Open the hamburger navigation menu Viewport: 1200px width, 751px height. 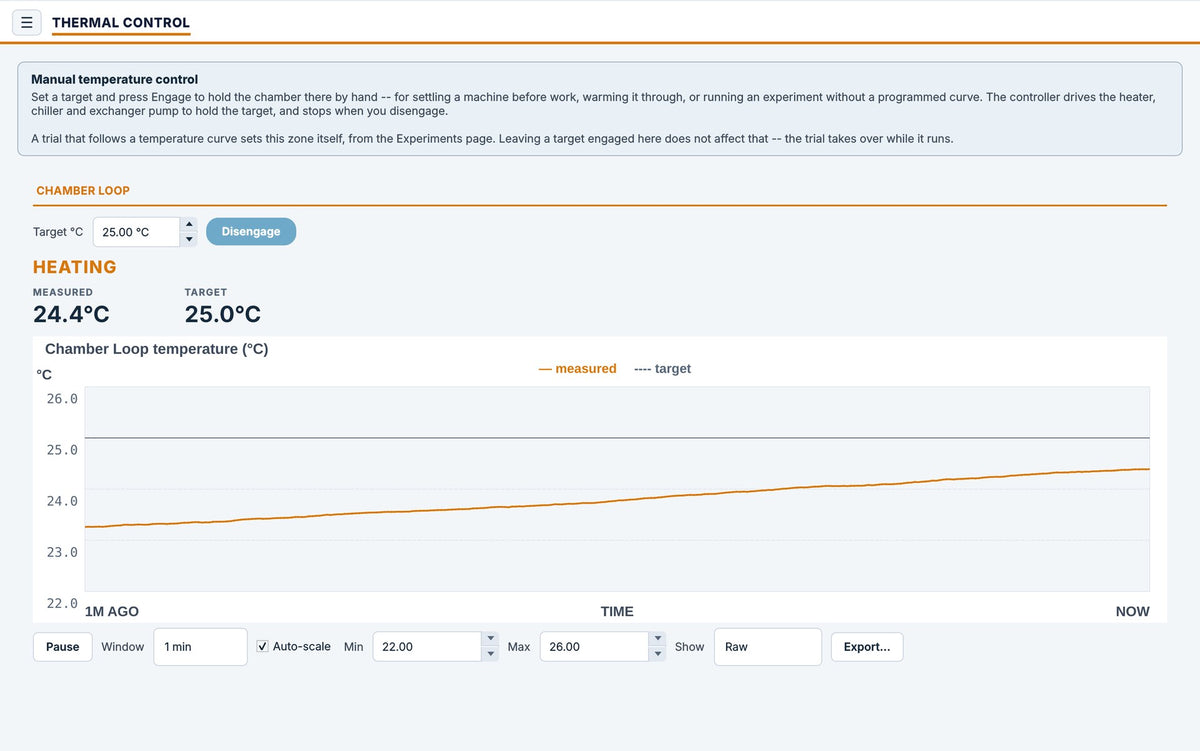click(27, 22)
